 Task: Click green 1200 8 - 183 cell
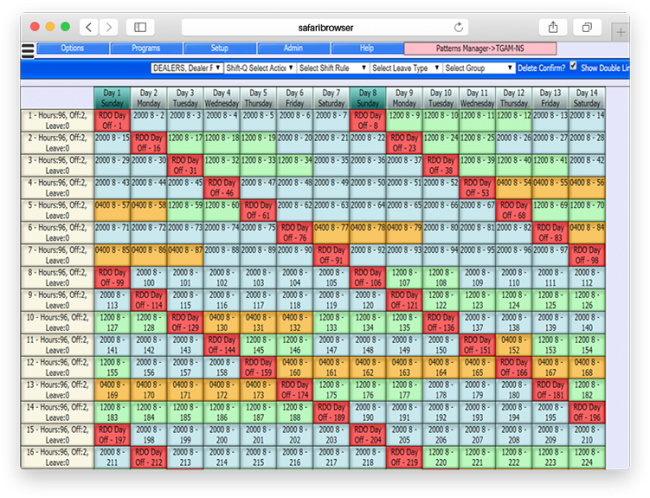[112, 412]
